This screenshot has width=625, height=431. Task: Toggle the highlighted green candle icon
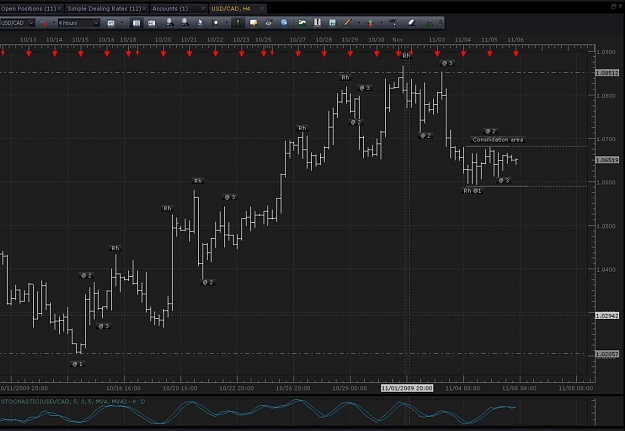point(238,23)
